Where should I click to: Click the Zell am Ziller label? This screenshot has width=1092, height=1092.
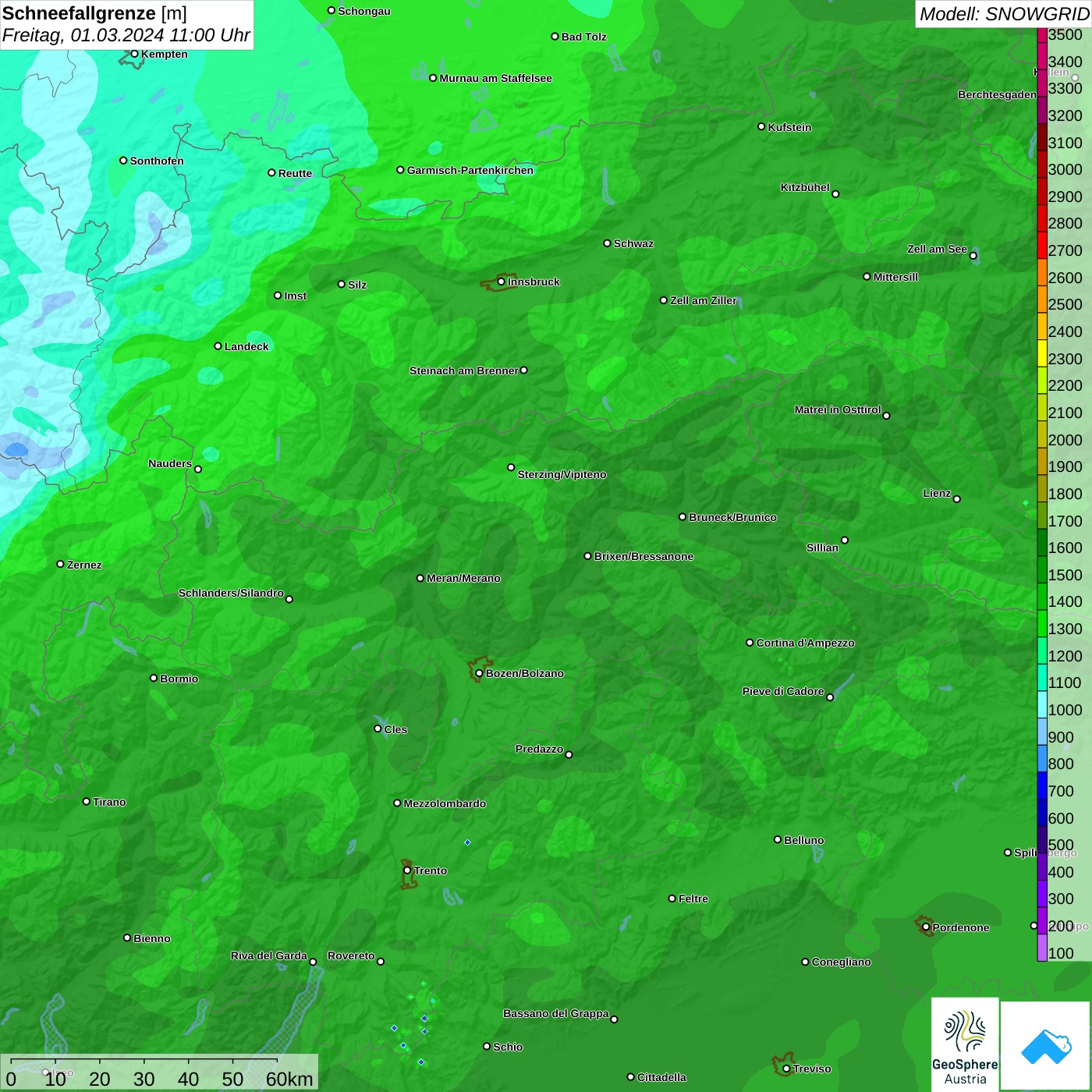tap(704, 300)
